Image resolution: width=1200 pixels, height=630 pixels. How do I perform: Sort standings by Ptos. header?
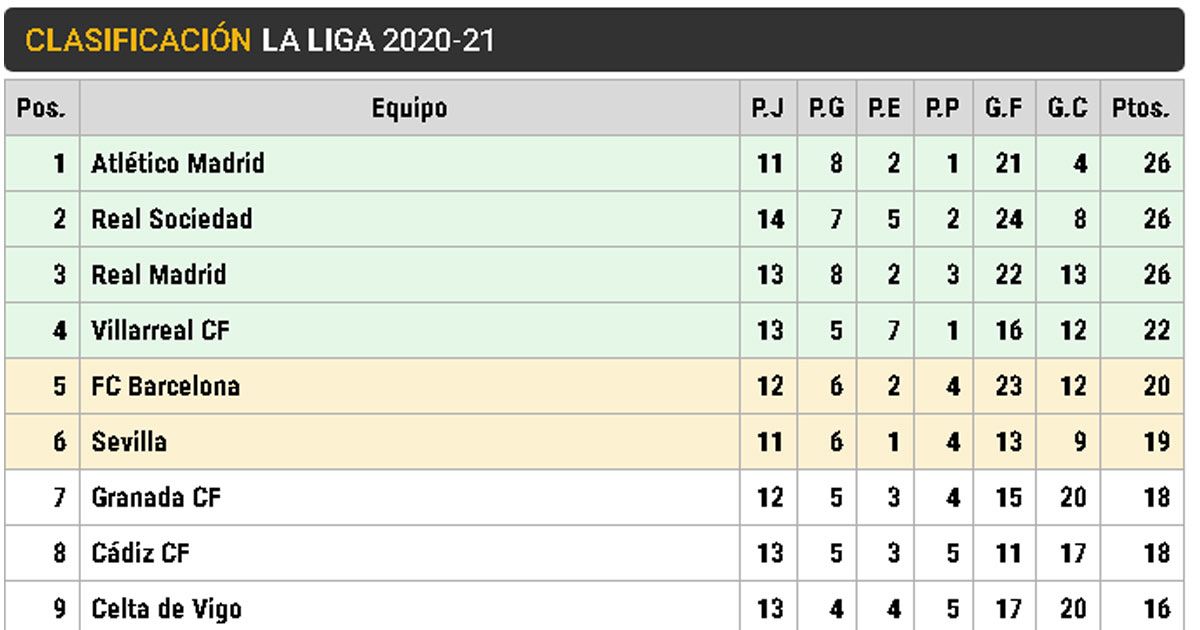(x=1140, y=108)
